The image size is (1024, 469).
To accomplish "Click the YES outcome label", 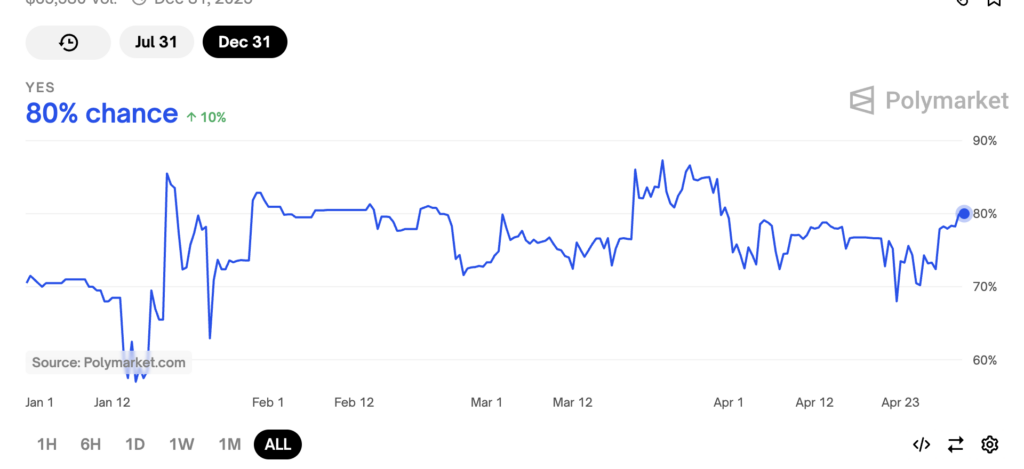I will click(x=40, y=88).
